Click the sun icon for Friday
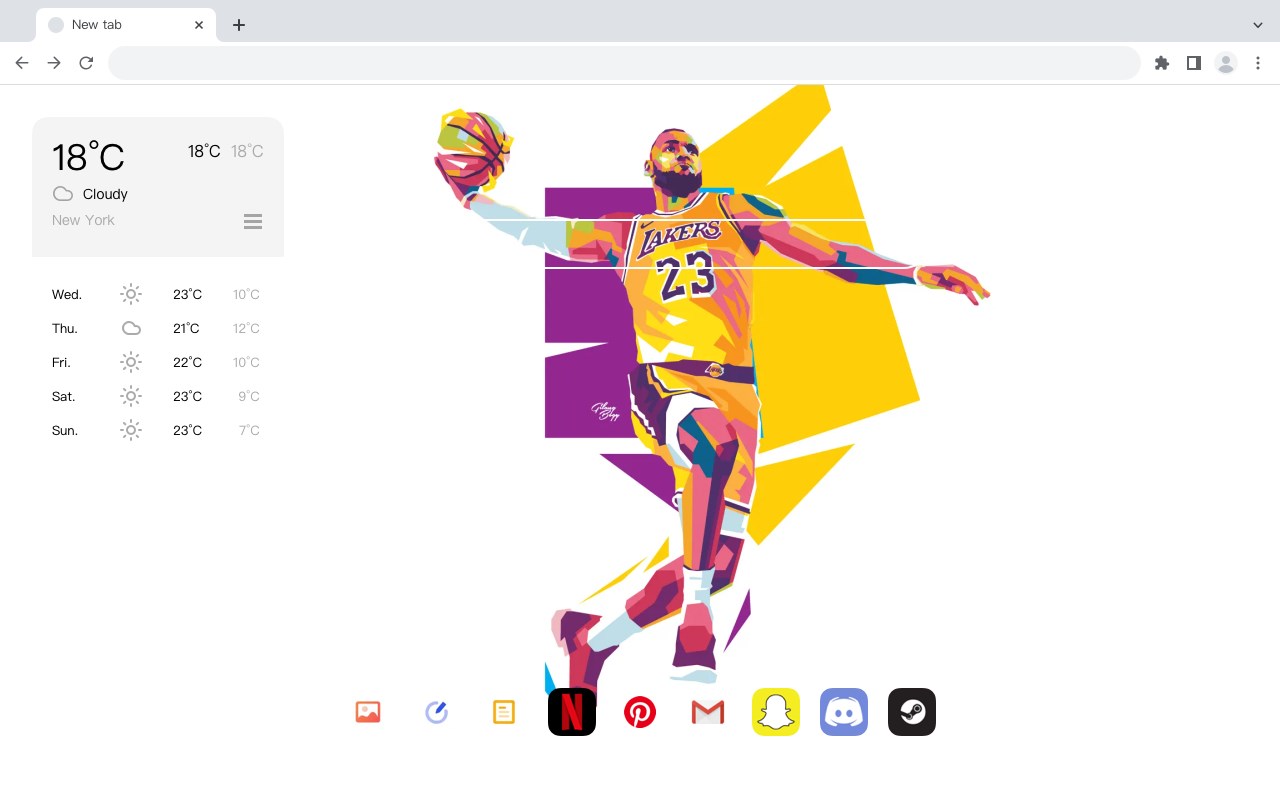1280x800 pixels. pyautogui.click(x=131, y=362)
